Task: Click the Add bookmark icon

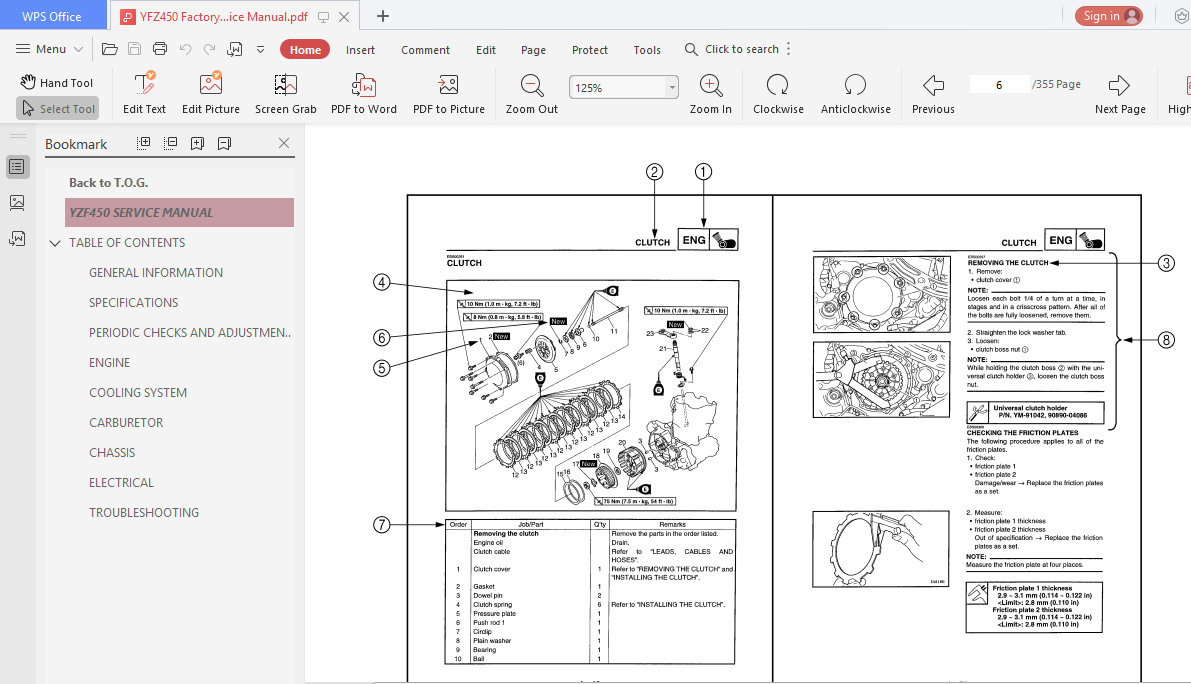Action: (x=197, y=143)
